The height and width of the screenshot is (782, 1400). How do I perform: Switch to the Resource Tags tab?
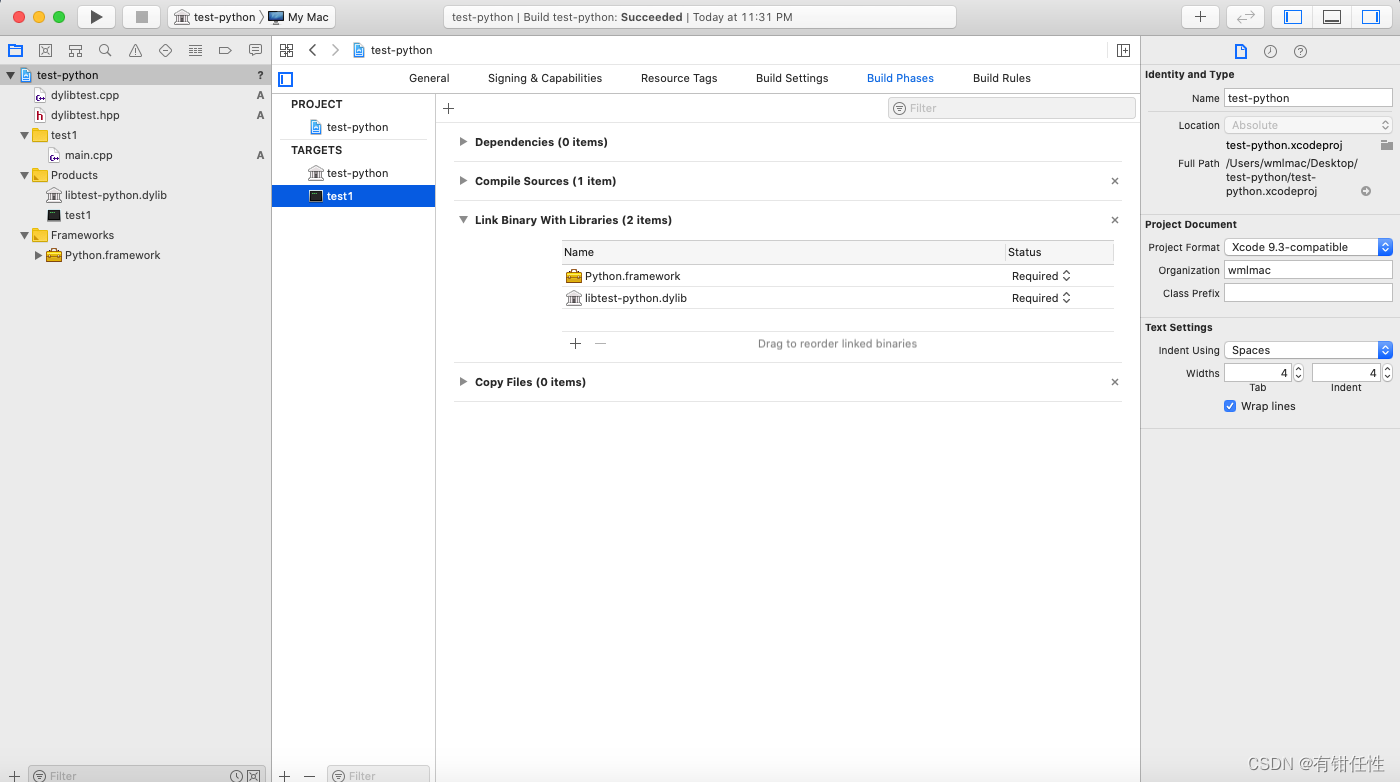tap(679, 78)
